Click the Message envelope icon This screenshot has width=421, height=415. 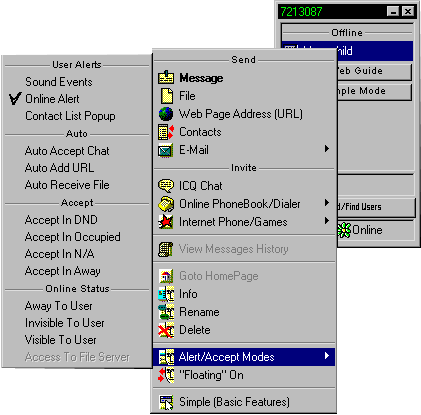166,77
